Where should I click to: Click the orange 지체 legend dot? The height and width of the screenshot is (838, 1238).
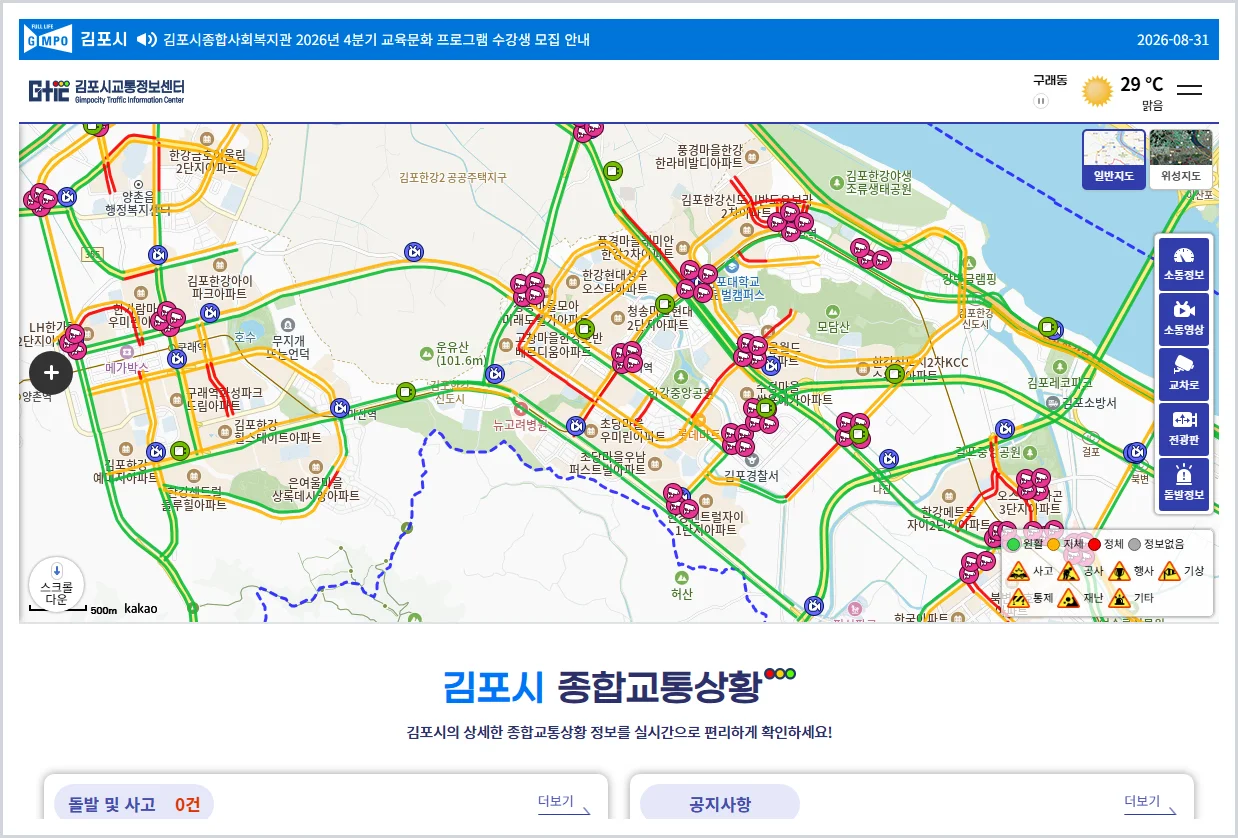coord(1053,545)
